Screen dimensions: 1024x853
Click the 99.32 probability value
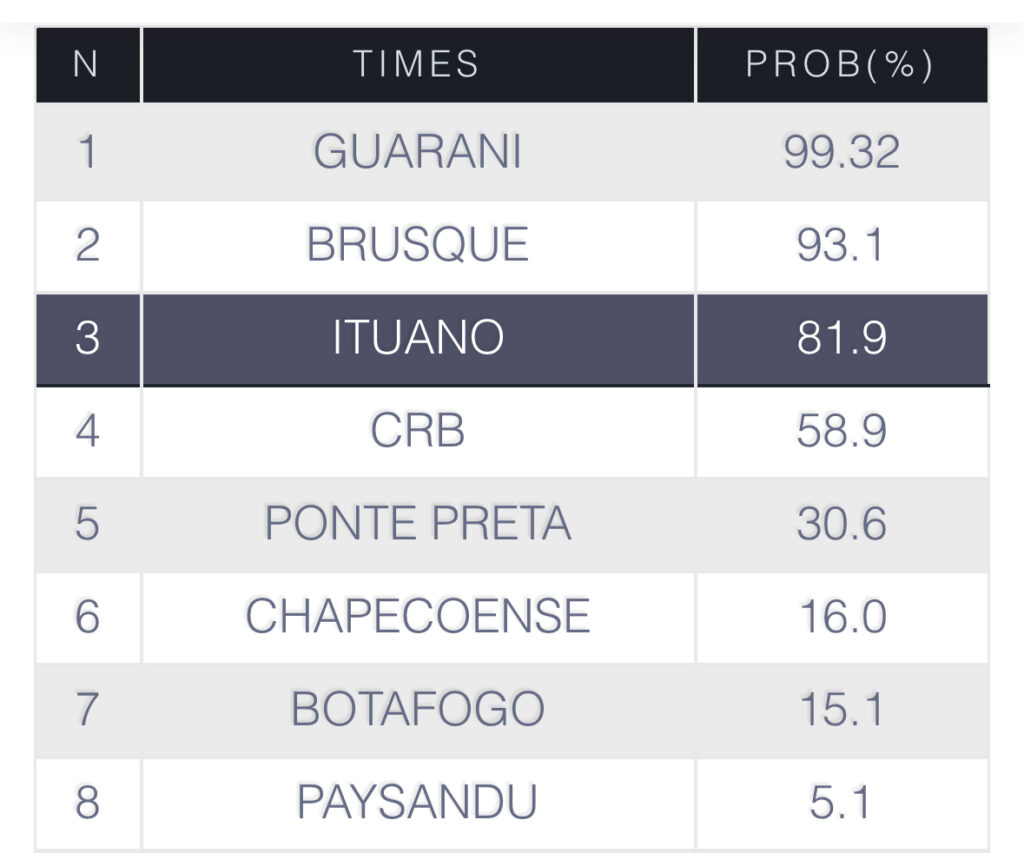coord(841,152)
